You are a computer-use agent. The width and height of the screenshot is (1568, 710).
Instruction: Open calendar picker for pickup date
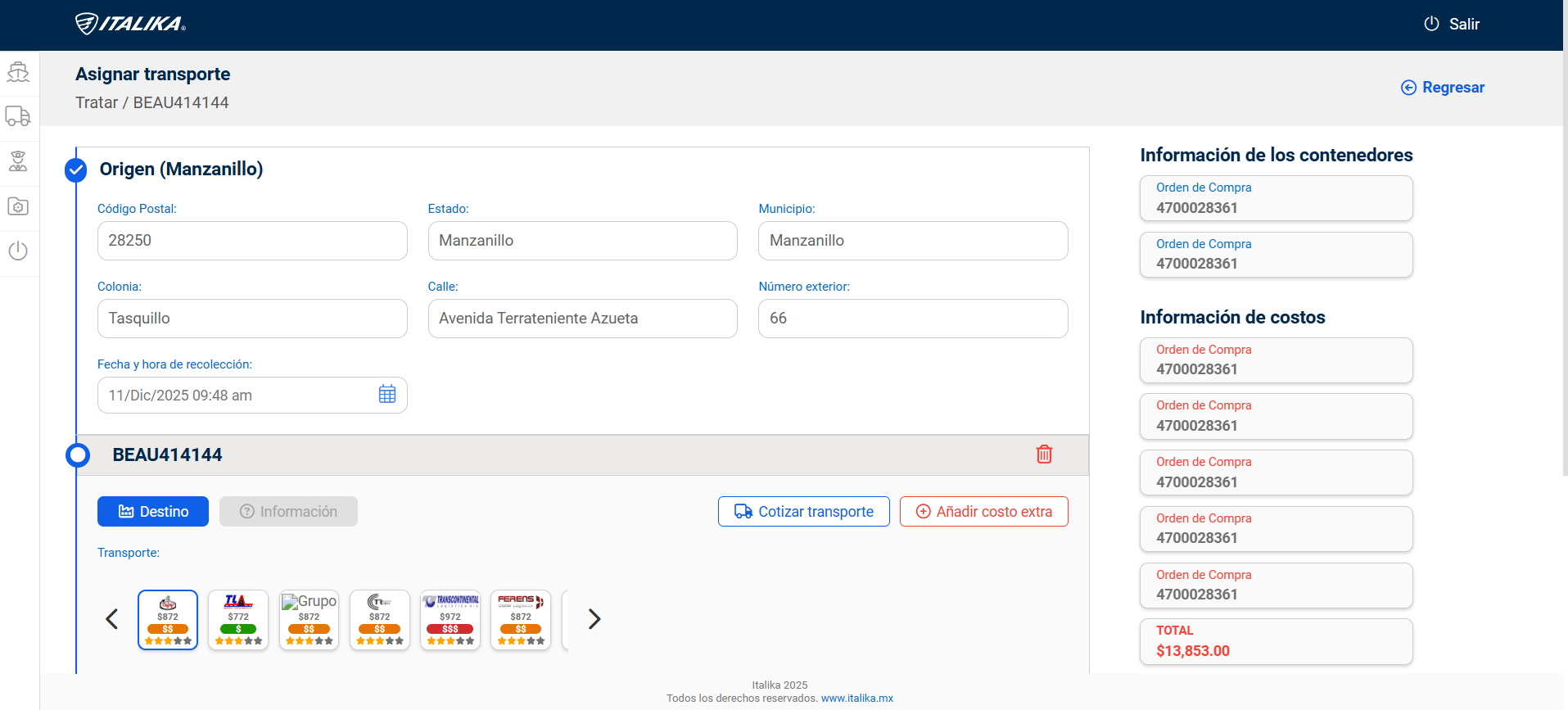(x=387, y=395)
